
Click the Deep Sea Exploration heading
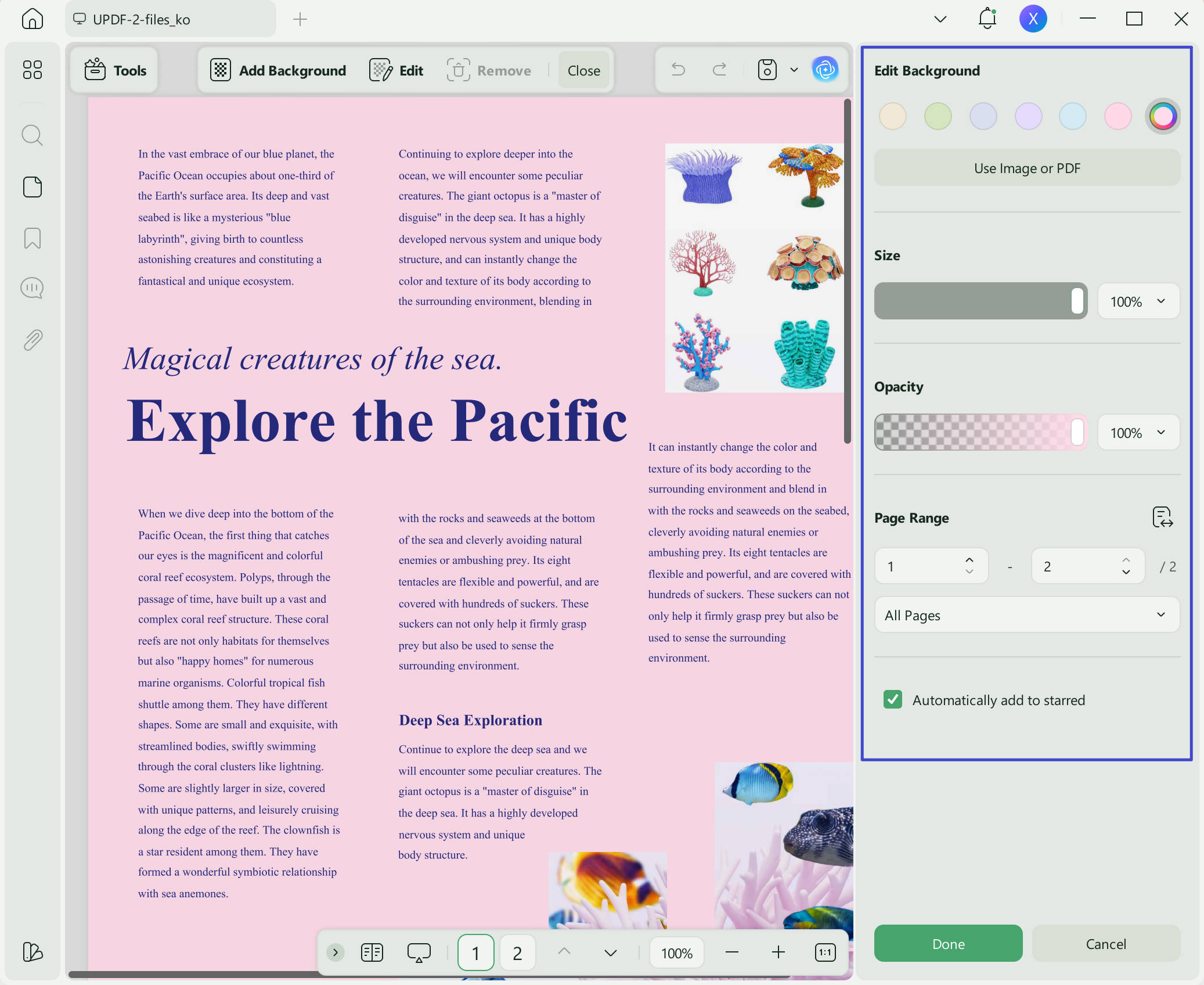(x=470, y=720)
